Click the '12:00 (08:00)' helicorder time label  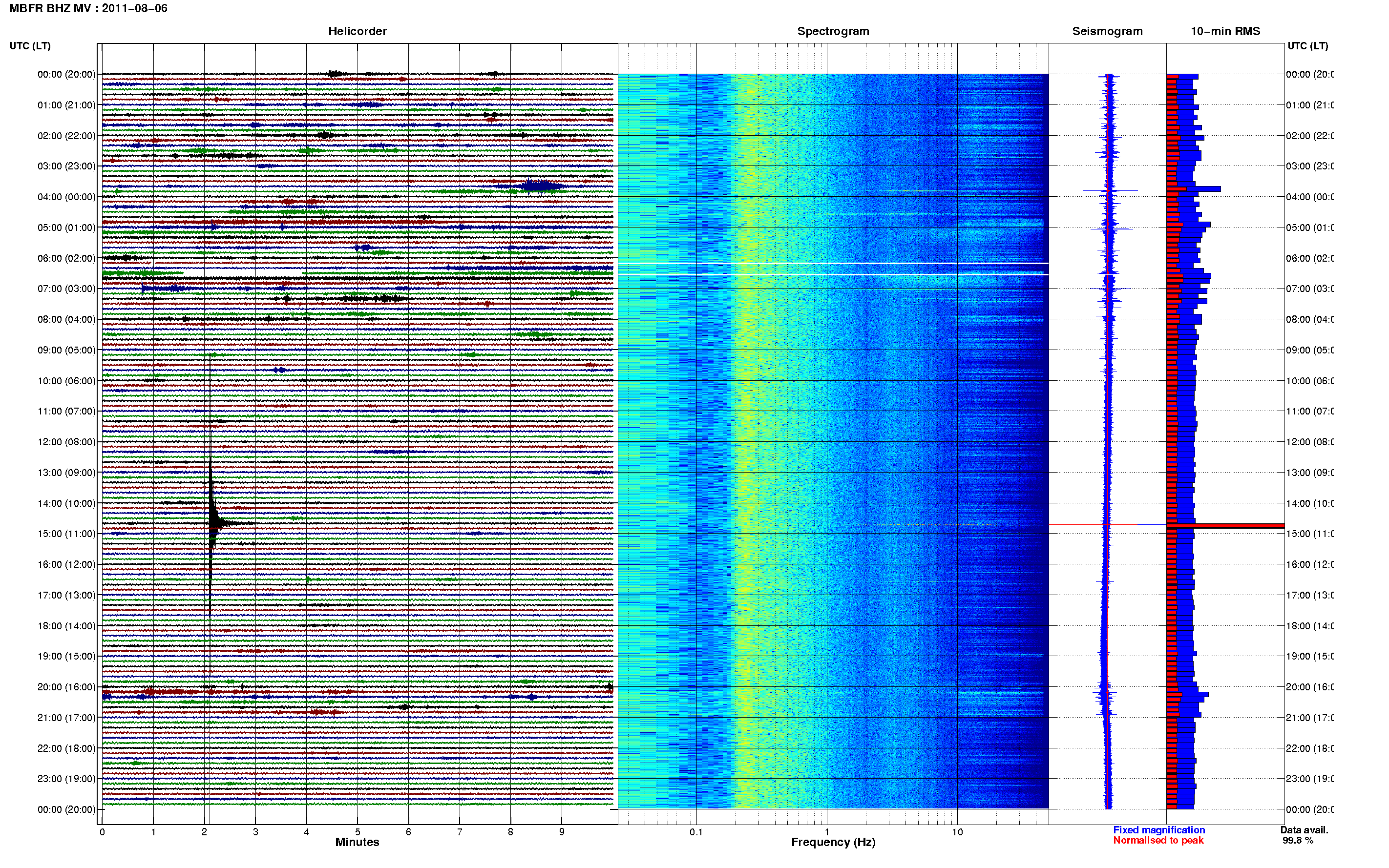(66, 442)
